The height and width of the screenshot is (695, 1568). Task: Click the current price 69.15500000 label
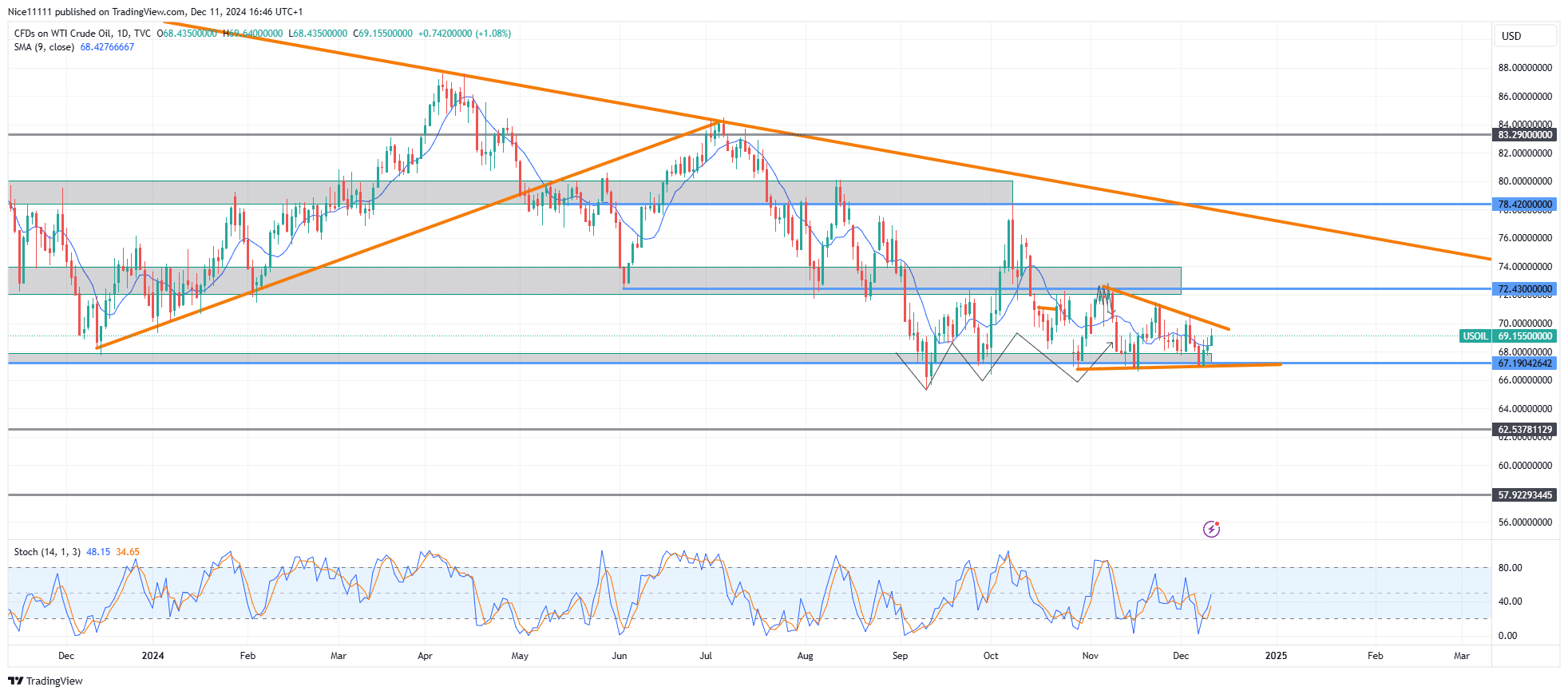[x=1525, y=336]
